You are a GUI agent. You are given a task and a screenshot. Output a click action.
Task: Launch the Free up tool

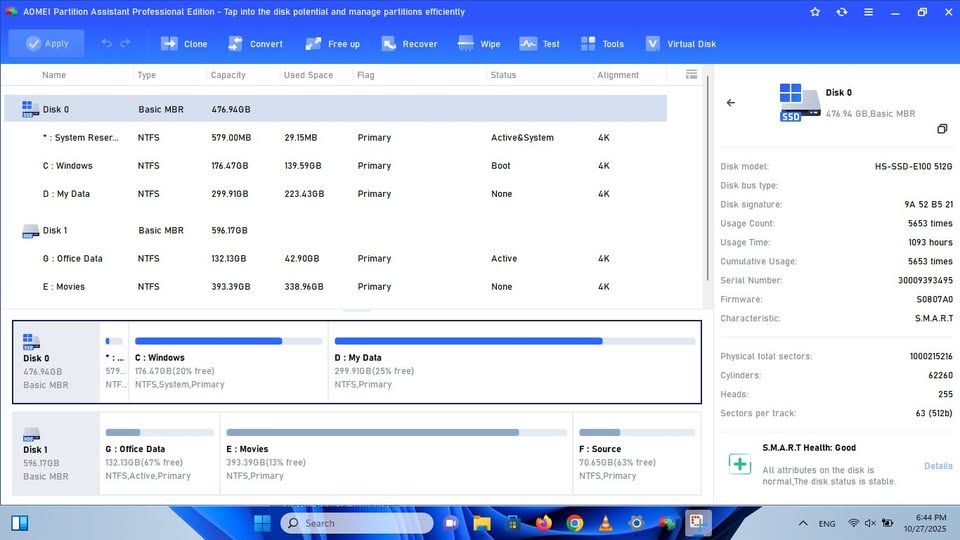(333, 44)
